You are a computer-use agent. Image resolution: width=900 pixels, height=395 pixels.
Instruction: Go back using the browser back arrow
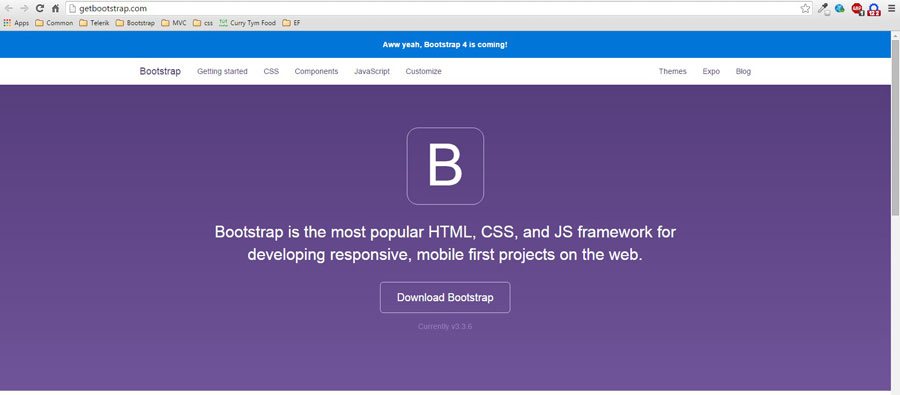9,8
